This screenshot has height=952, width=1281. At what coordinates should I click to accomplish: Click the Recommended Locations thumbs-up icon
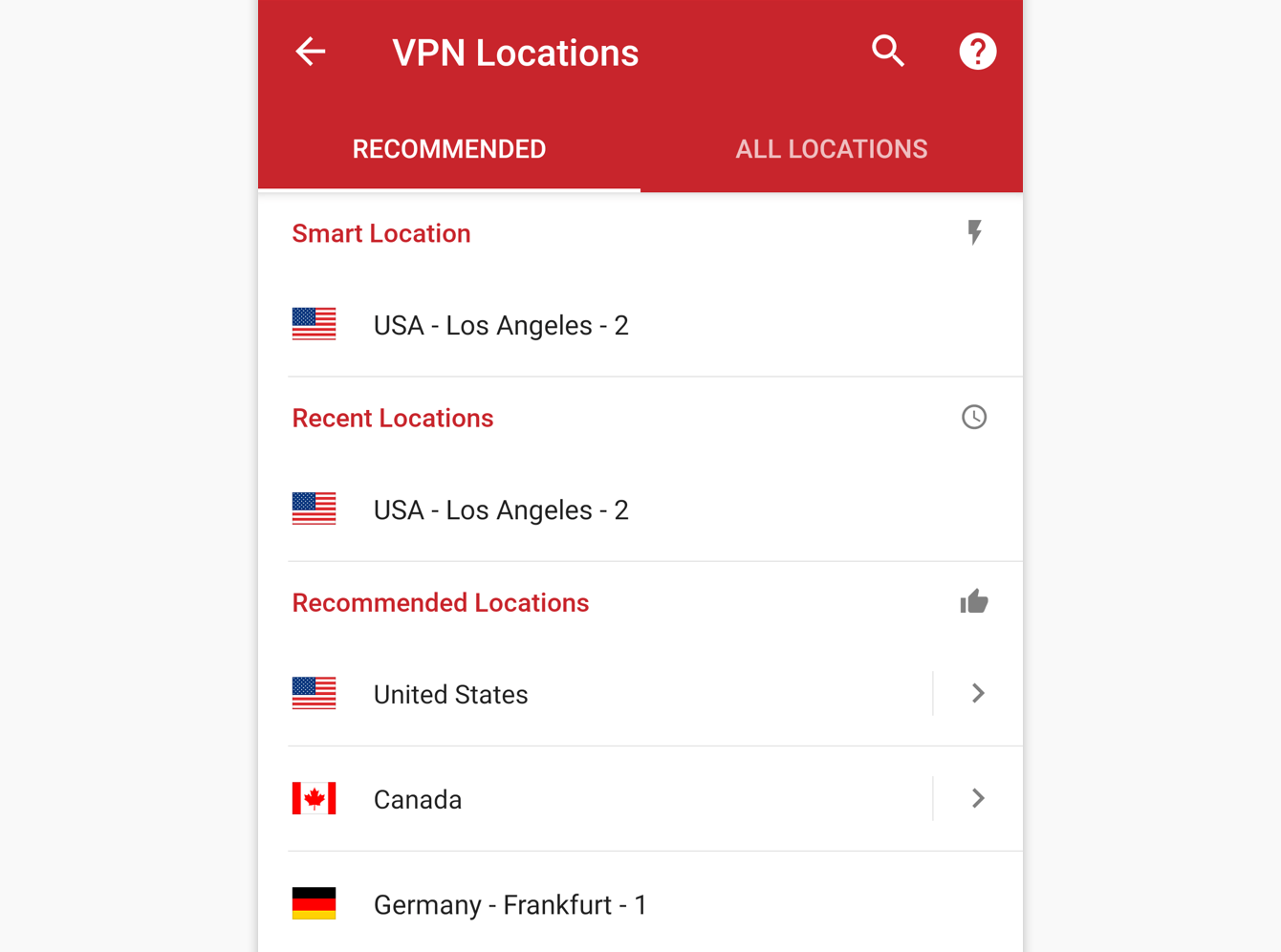tap(974, 601)
